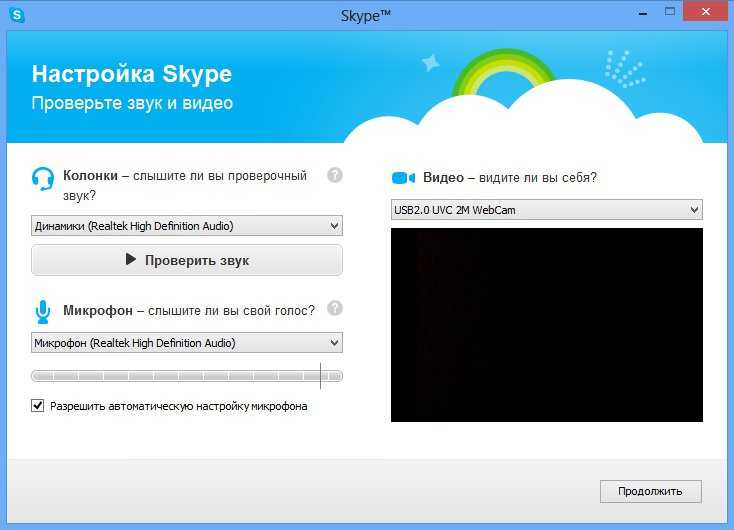Open USB2.0 UVC 2M WebCam dropdown

547,210
